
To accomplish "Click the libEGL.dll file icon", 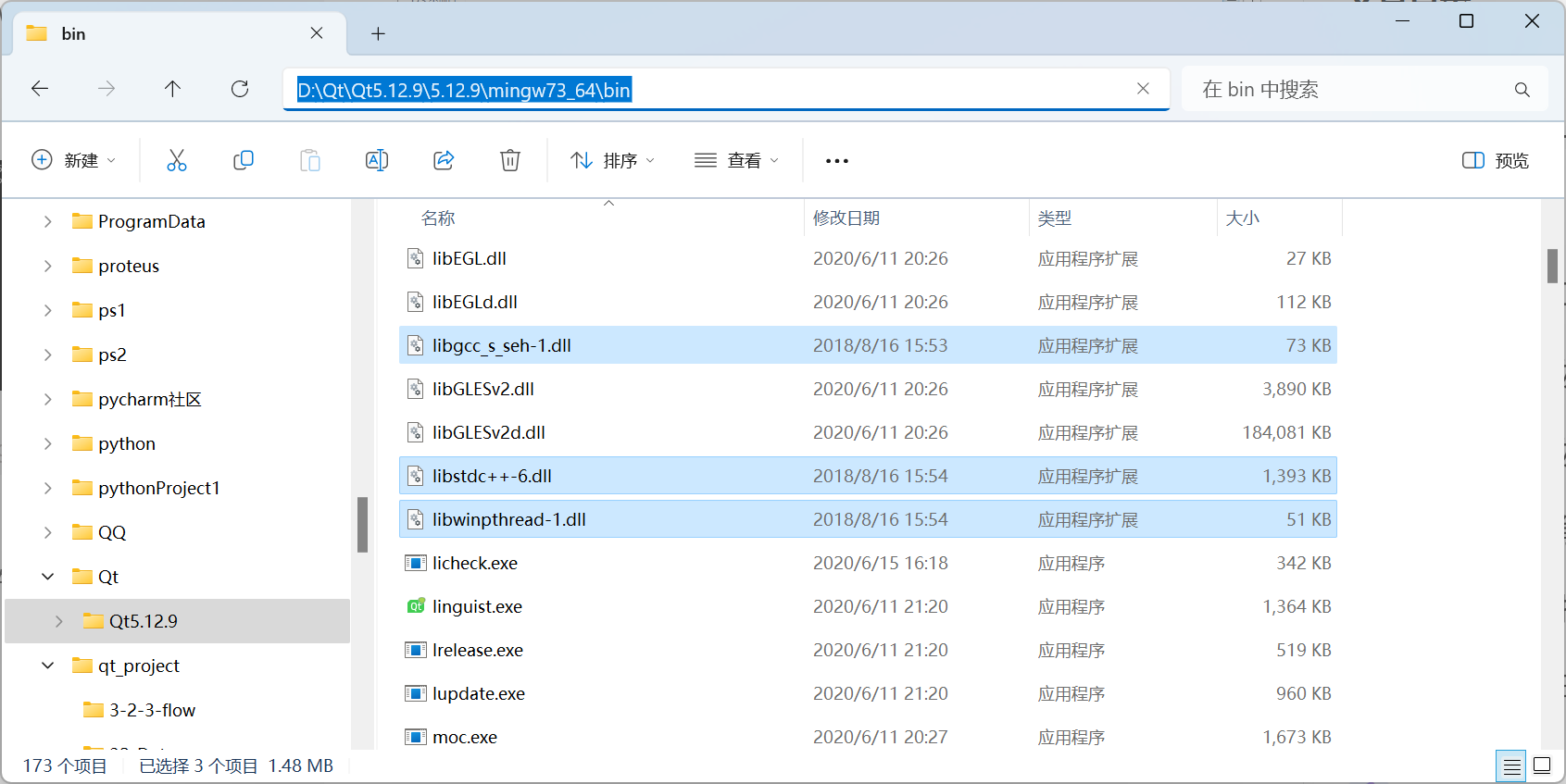I will tap(416, 258).
